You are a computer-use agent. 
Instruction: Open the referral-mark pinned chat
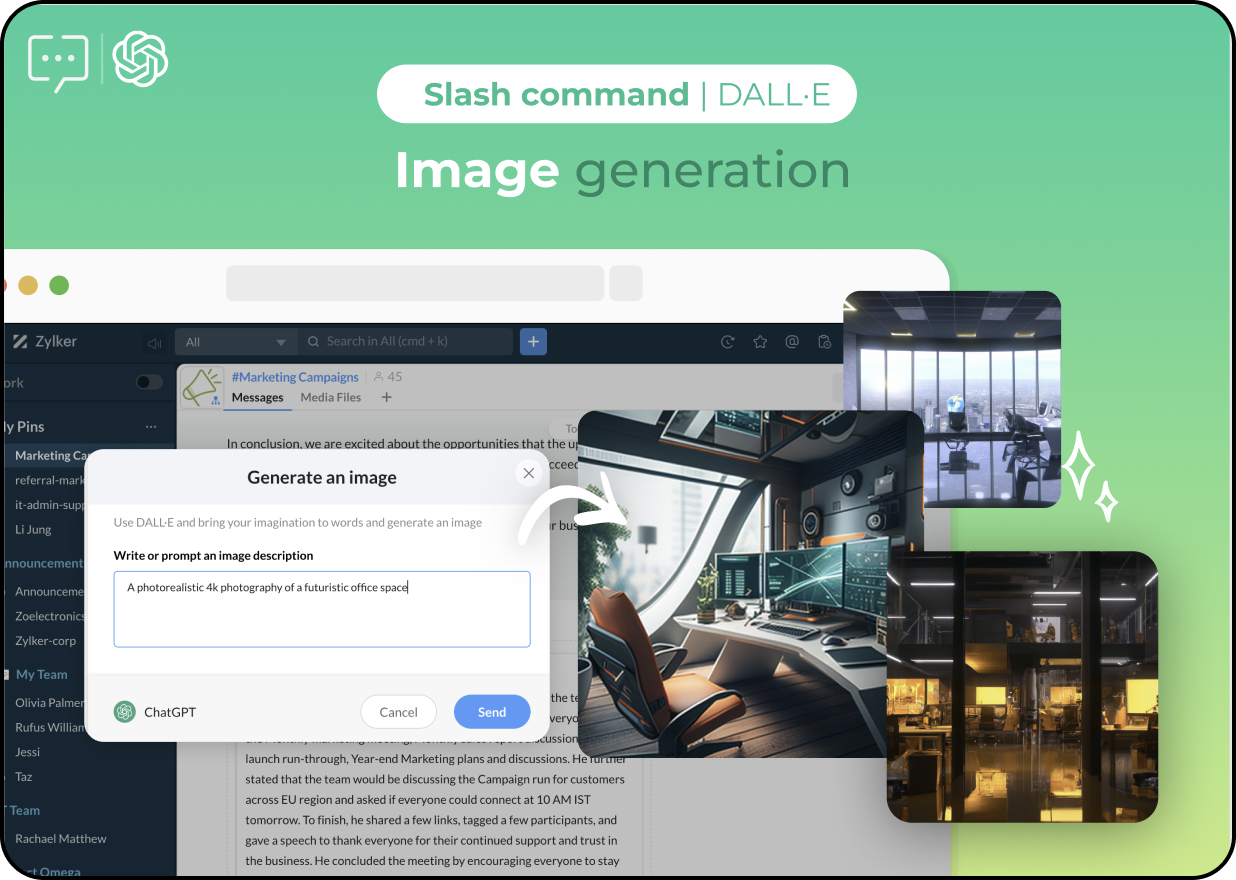[x=50, y=480]
